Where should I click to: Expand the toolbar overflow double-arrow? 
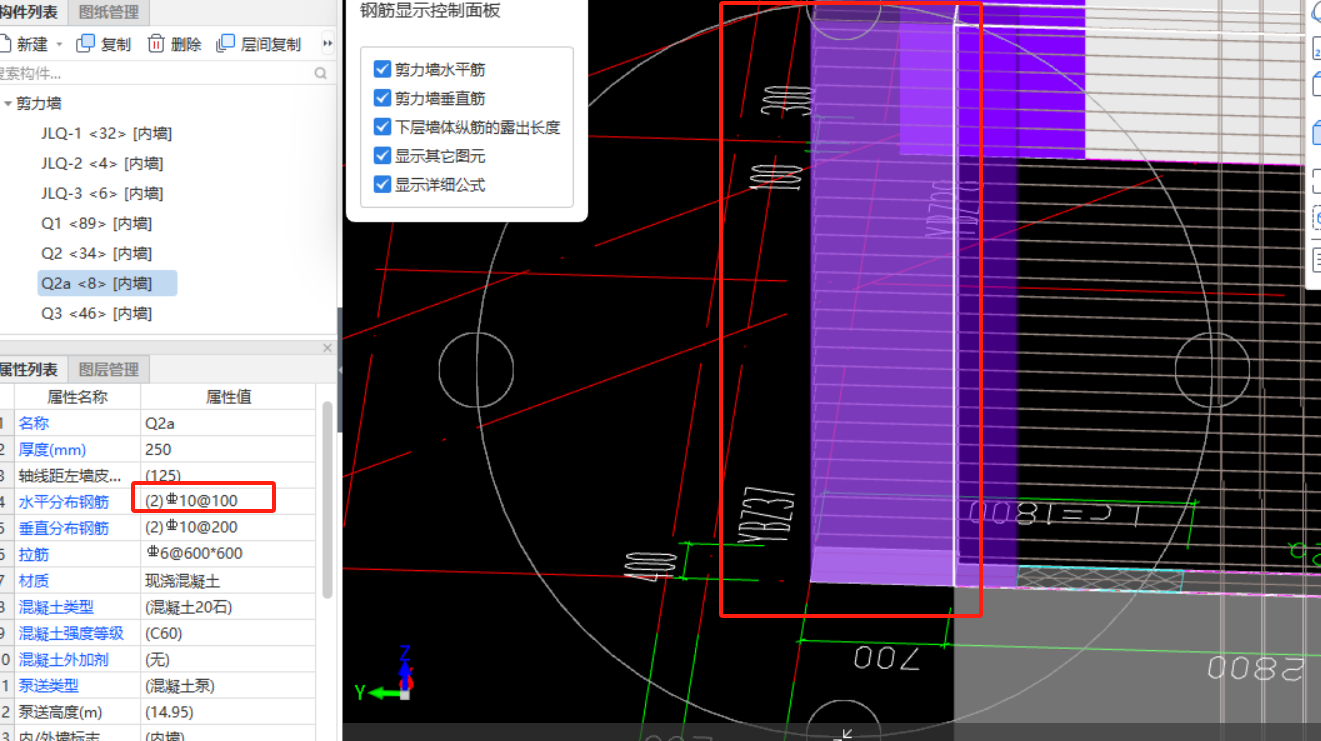tap(327, 44)
